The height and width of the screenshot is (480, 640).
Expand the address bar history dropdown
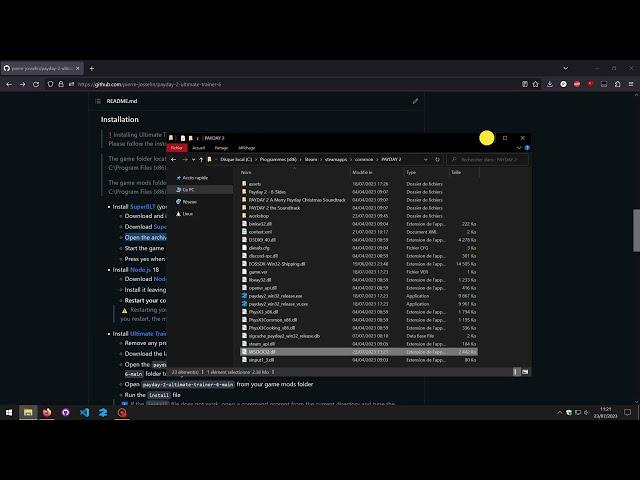(426, 160)
